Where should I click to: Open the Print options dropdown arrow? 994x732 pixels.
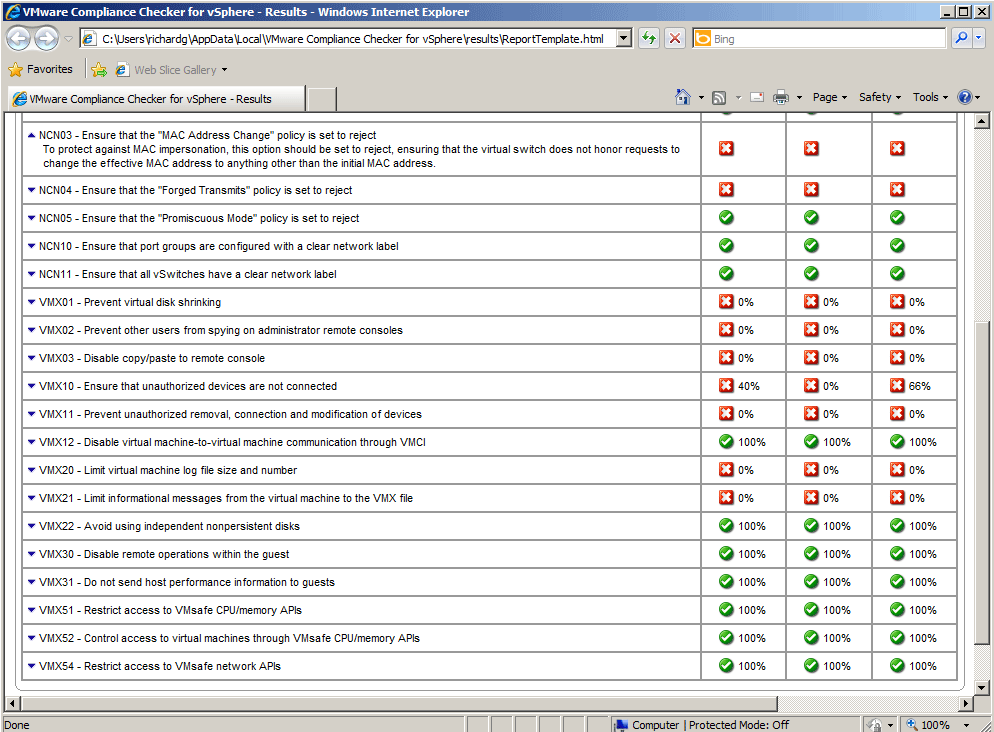[799, 98]
